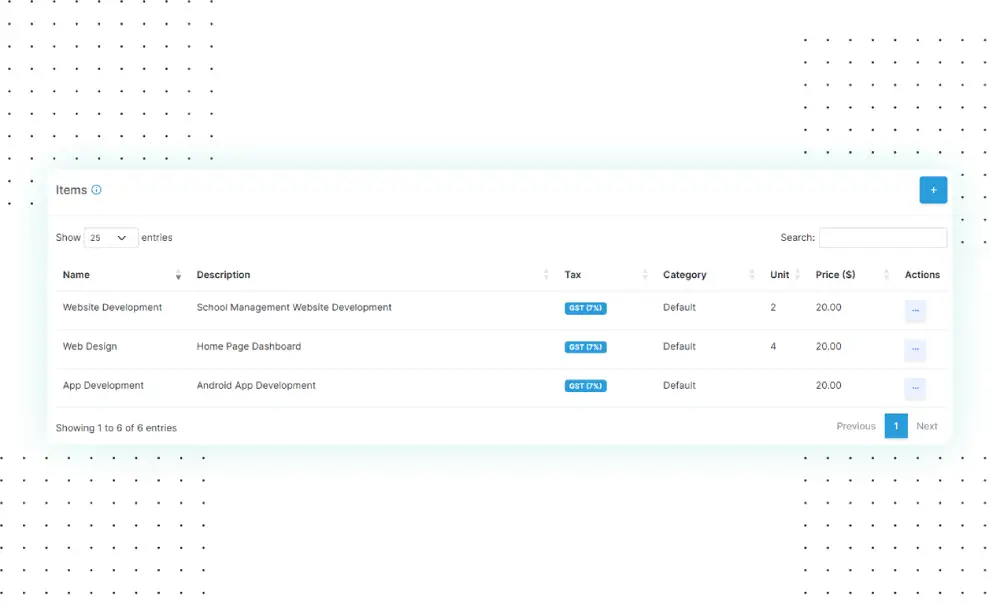Sort by Tax column sort icon

[644, 275]
